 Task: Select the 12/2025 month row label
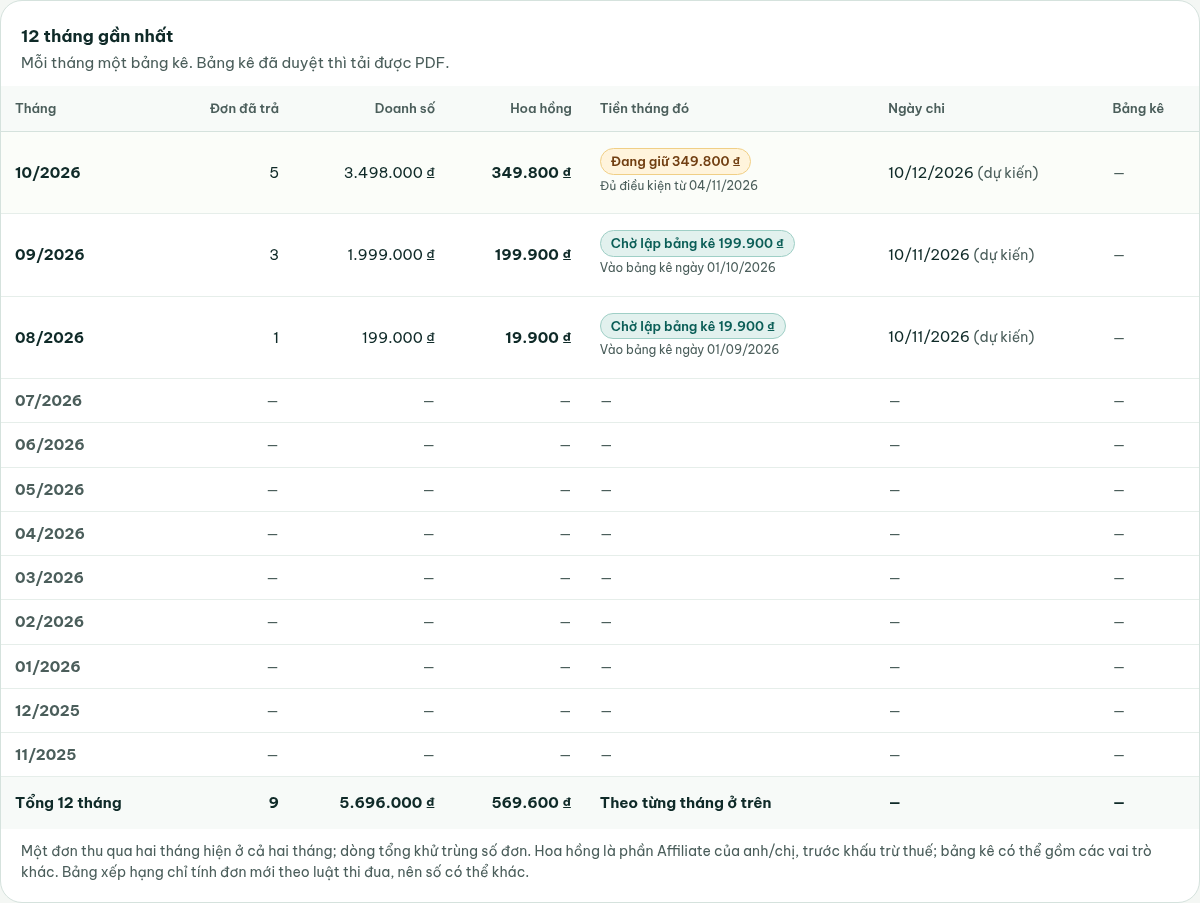(47, 711)
